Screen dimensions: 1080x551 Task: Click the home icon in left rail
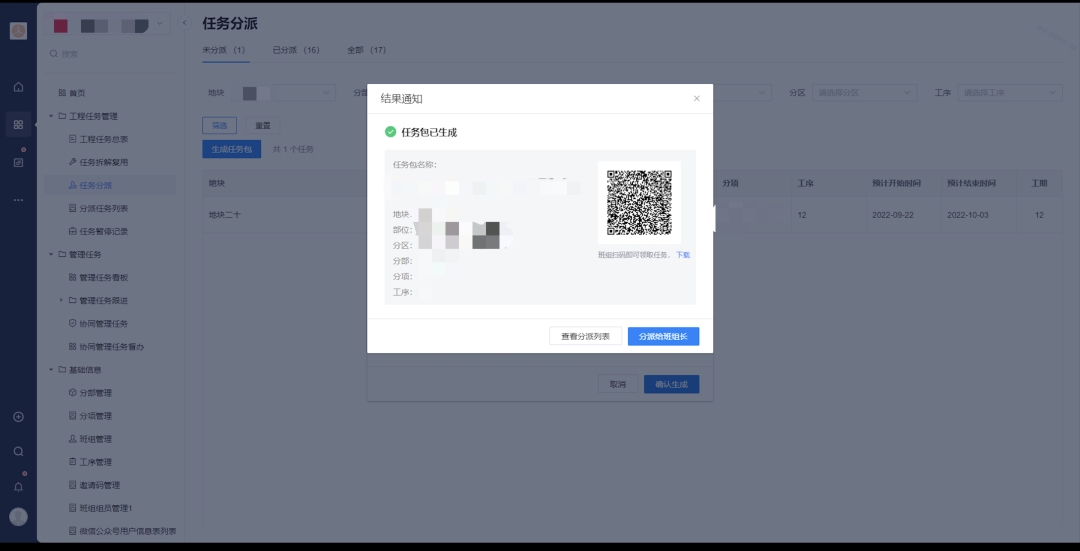coord(19,87)
